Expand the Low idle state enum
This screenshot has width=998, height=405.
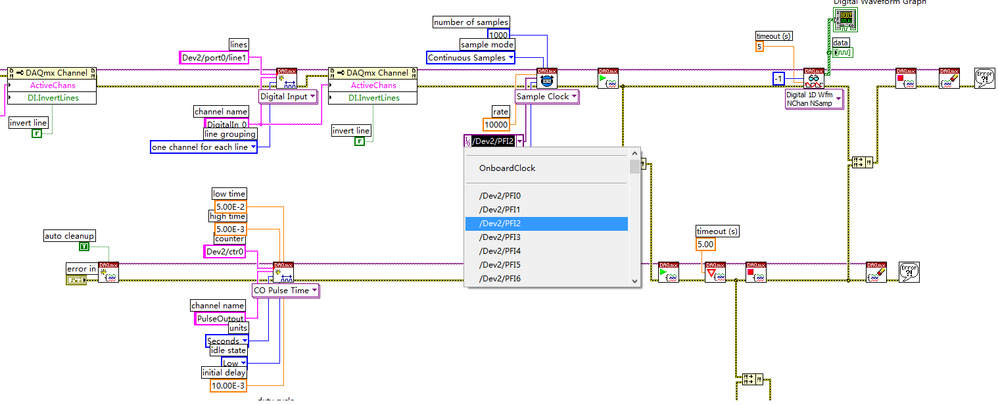pyautogui.click(x=234, y=363)
